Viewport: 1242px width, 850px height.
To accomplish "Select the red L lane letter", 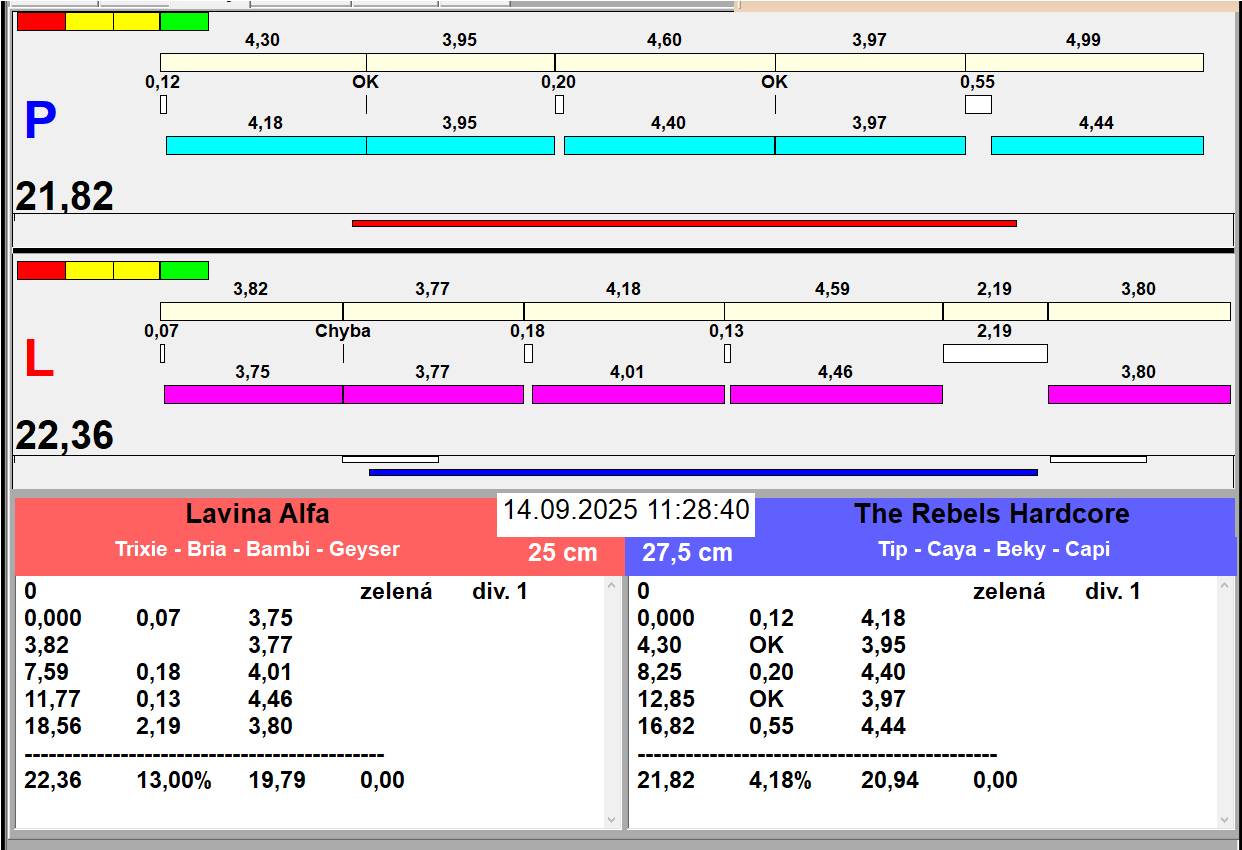I will pyautogui.click(x=38, y=360).
